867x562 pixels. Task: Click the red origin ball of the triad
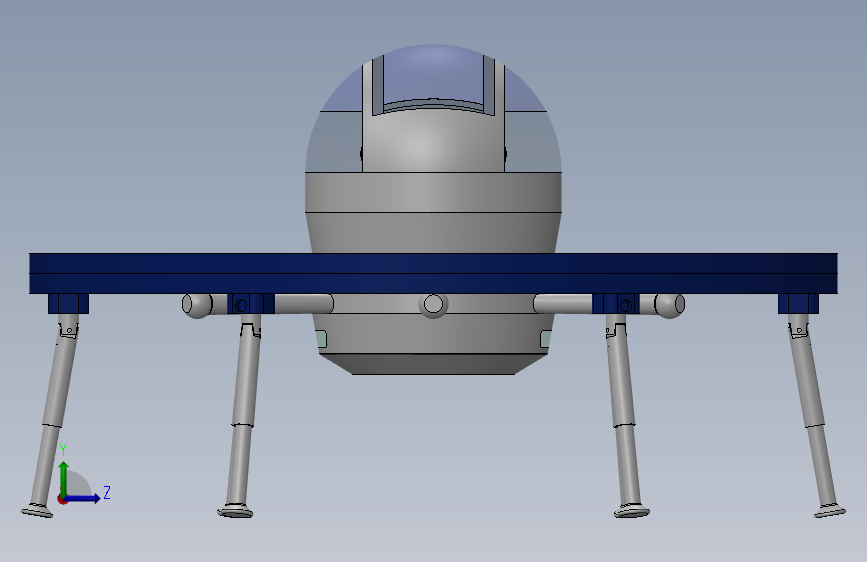(x=62, y=499)
